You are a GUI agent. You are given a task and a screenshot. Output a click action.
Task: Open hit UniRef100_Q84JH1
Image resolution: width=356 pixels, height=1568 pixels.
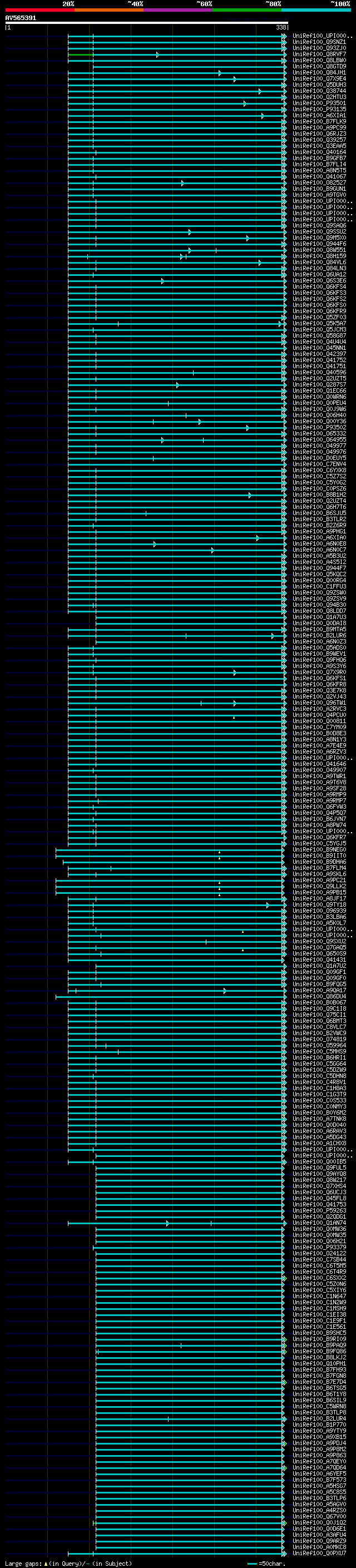[x=319, y=72]
